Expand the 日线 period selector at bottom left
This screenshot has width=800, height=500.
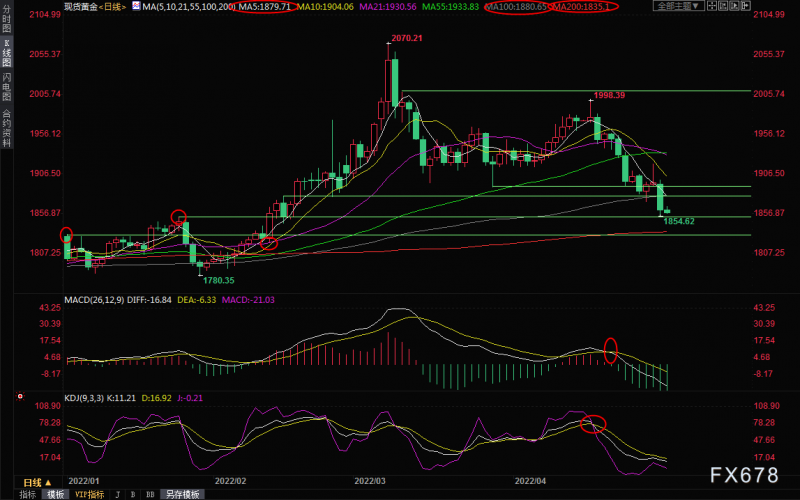click(x=36, y=484)
